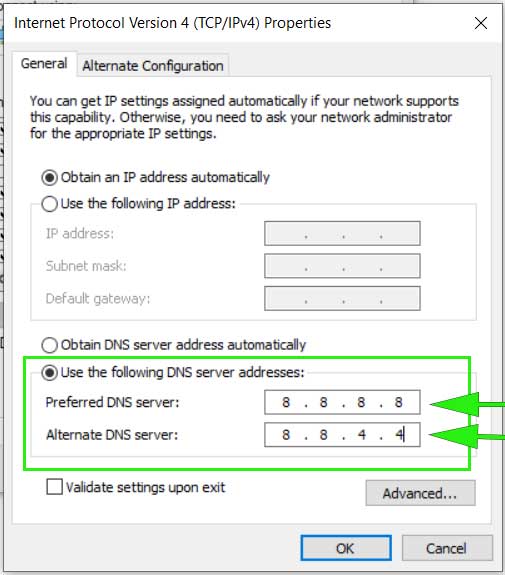This screenshot has height=575, width=505.
Task: Click the Subnet mask field
Action: (342, 266)
